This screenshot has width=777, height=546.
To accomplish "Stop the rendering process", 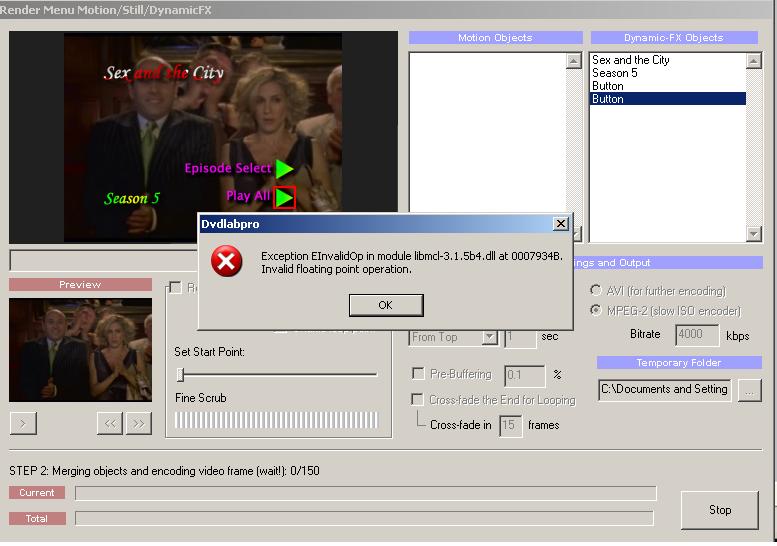I will [x=720, y=510].
